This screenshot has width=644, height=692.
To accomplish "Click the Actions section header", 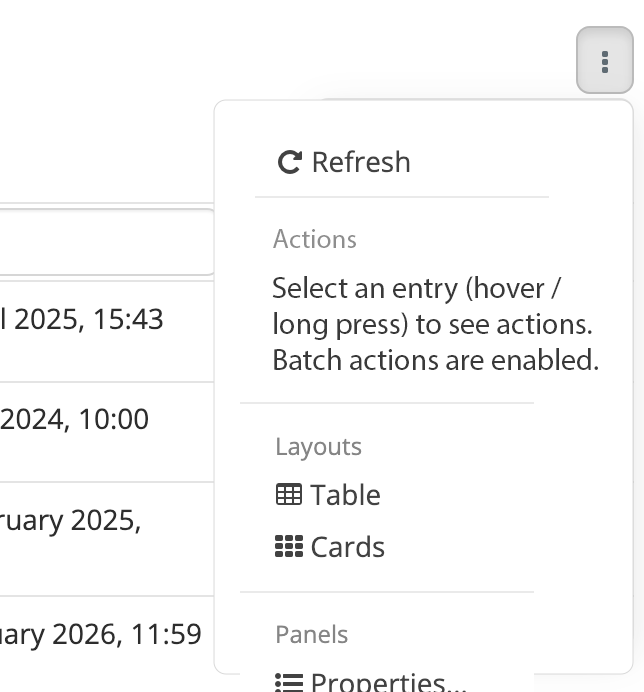I will point(315,239).
